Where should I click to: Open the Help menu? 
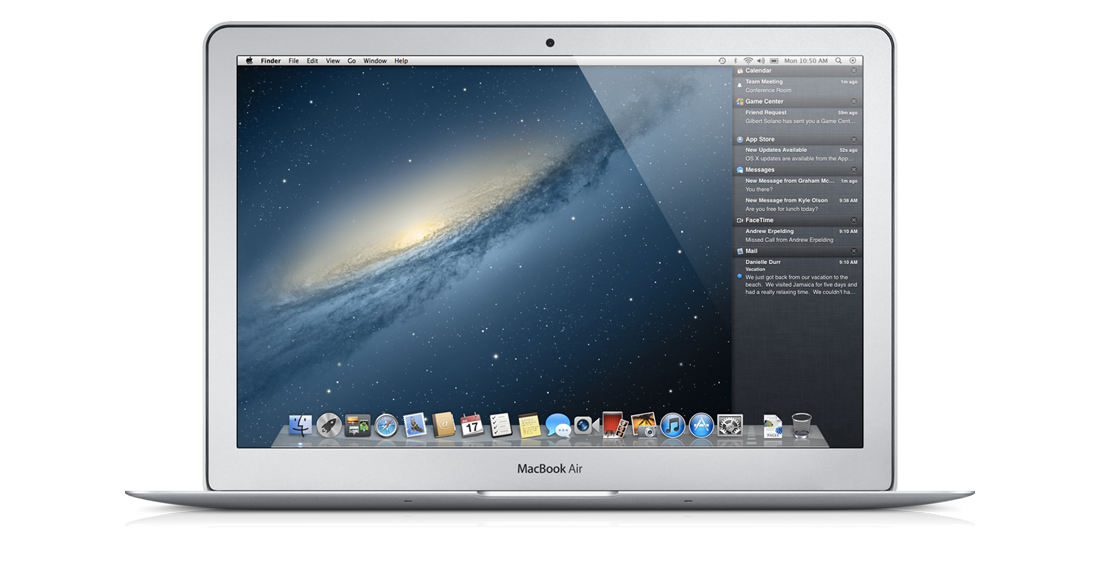point(401,61)
